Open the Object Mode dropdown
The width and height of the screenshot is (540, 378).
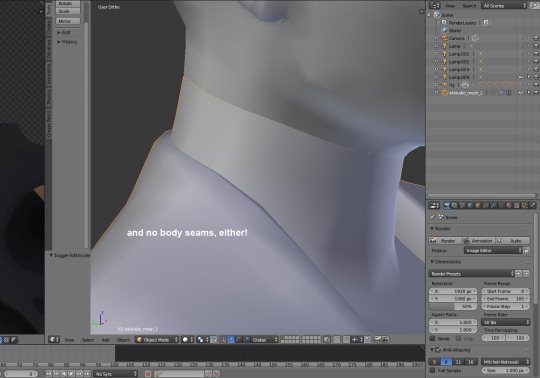[157, 340]
